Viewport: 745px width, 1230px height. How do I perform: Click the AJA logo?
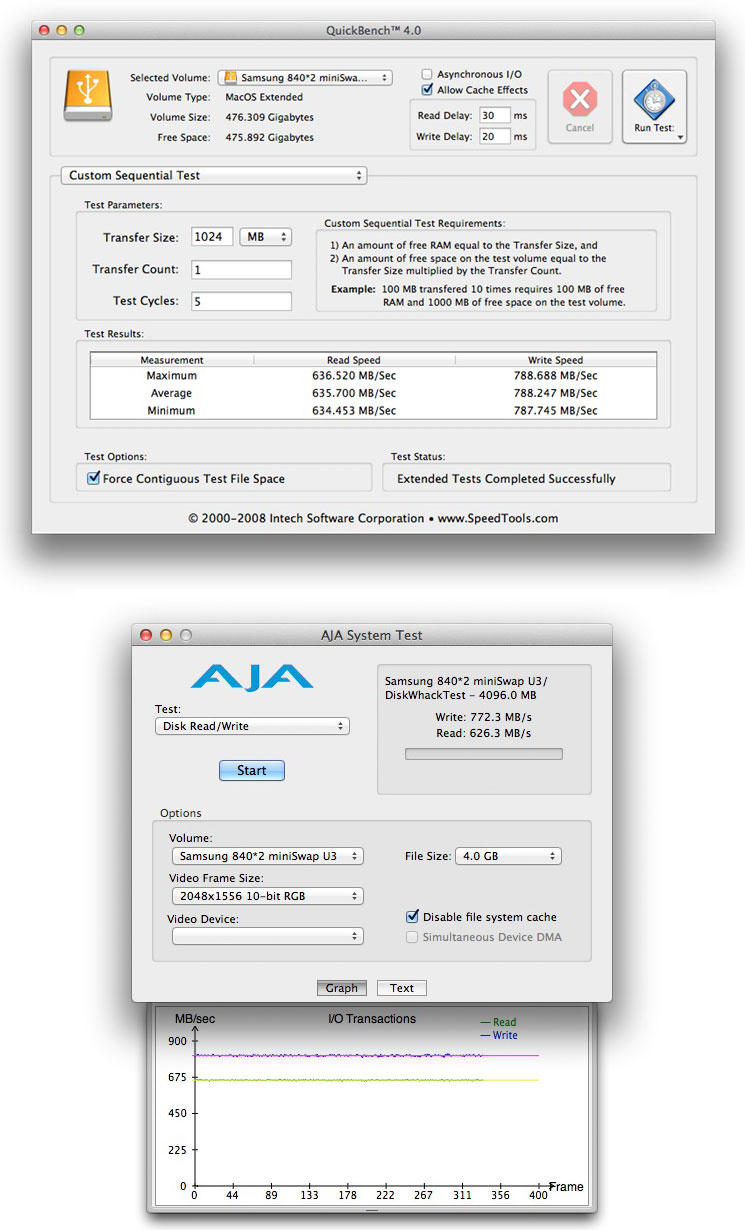tap(252, 677)
